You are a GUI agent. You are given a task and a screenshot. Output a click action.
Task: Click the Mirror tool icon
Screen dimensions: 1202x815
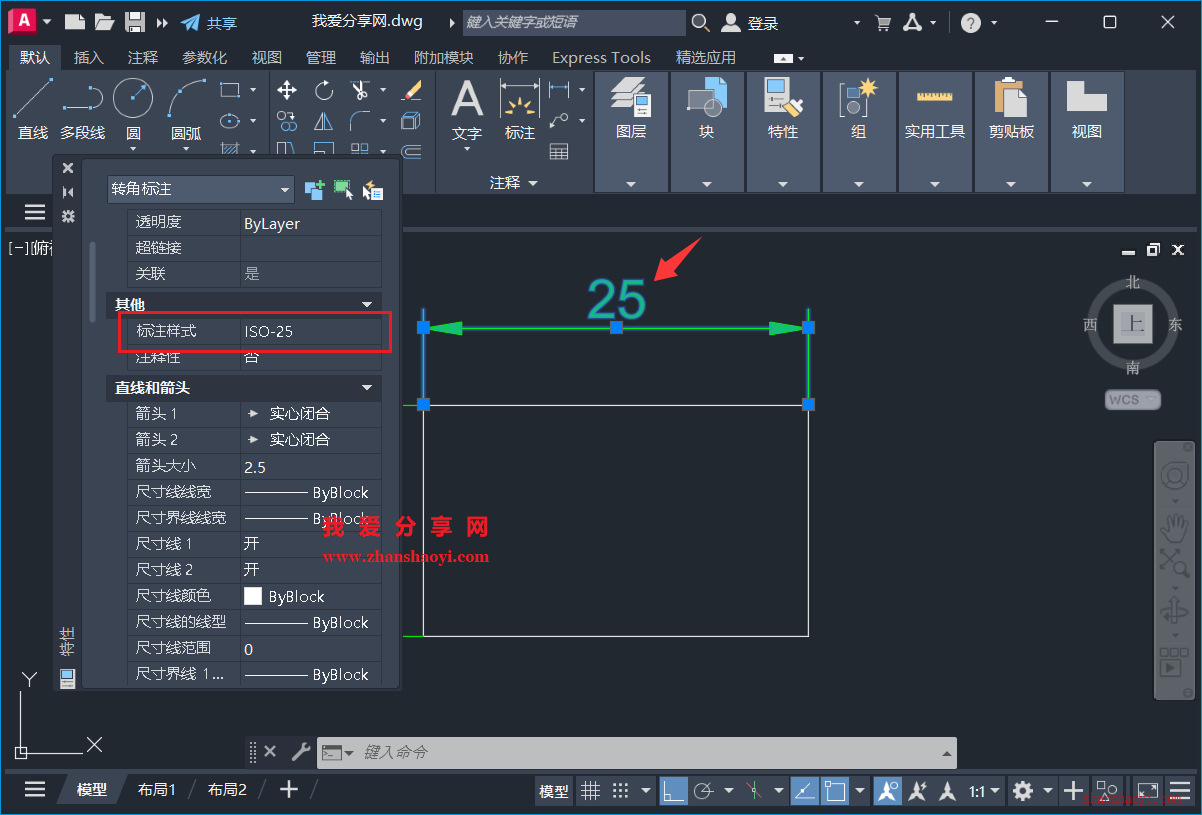324,121
